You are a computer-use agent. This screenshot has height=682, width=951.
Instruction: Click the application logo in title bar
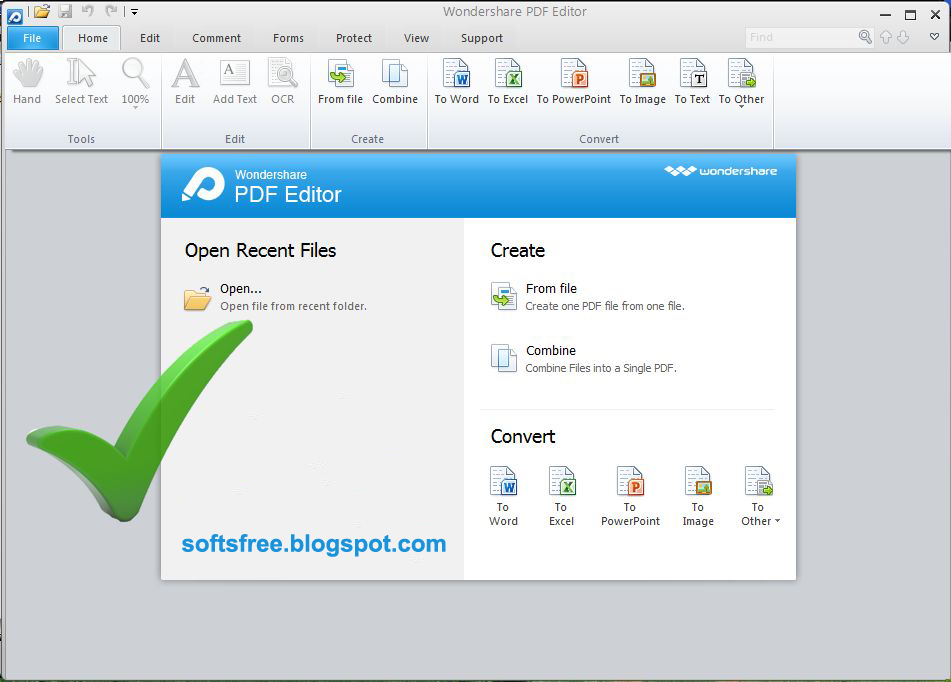(15, 16)
